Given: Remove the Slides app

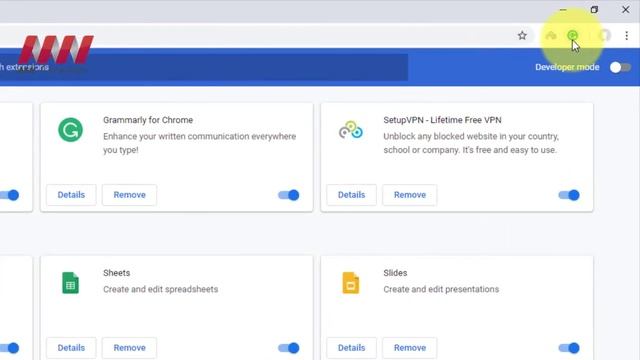Looking at the screenshot, I should pos(410,348).
